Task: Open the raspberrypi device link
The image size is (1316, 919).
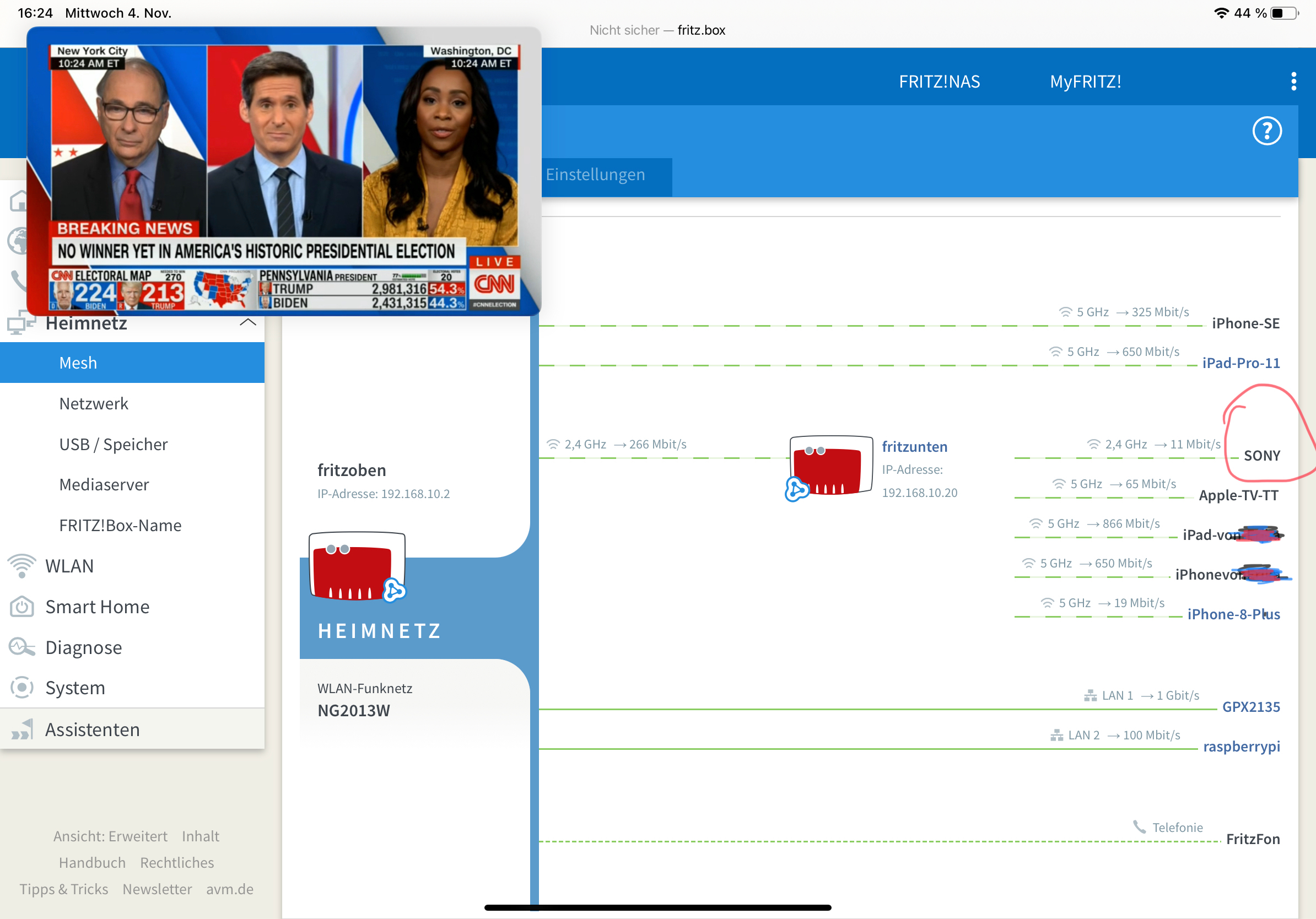Action: (1242, 747)
